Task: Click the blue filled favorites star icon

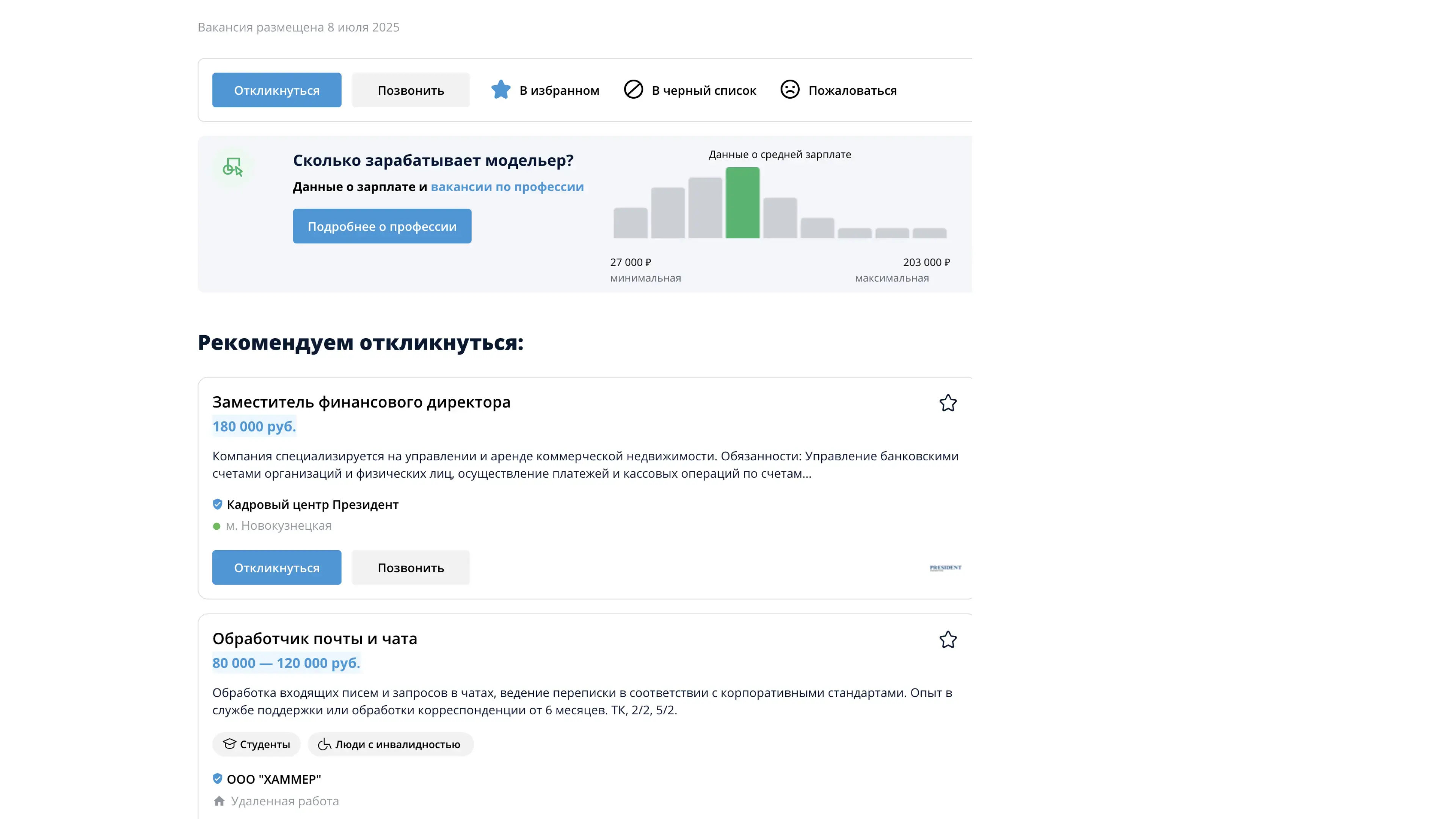Action: (500, 90)
